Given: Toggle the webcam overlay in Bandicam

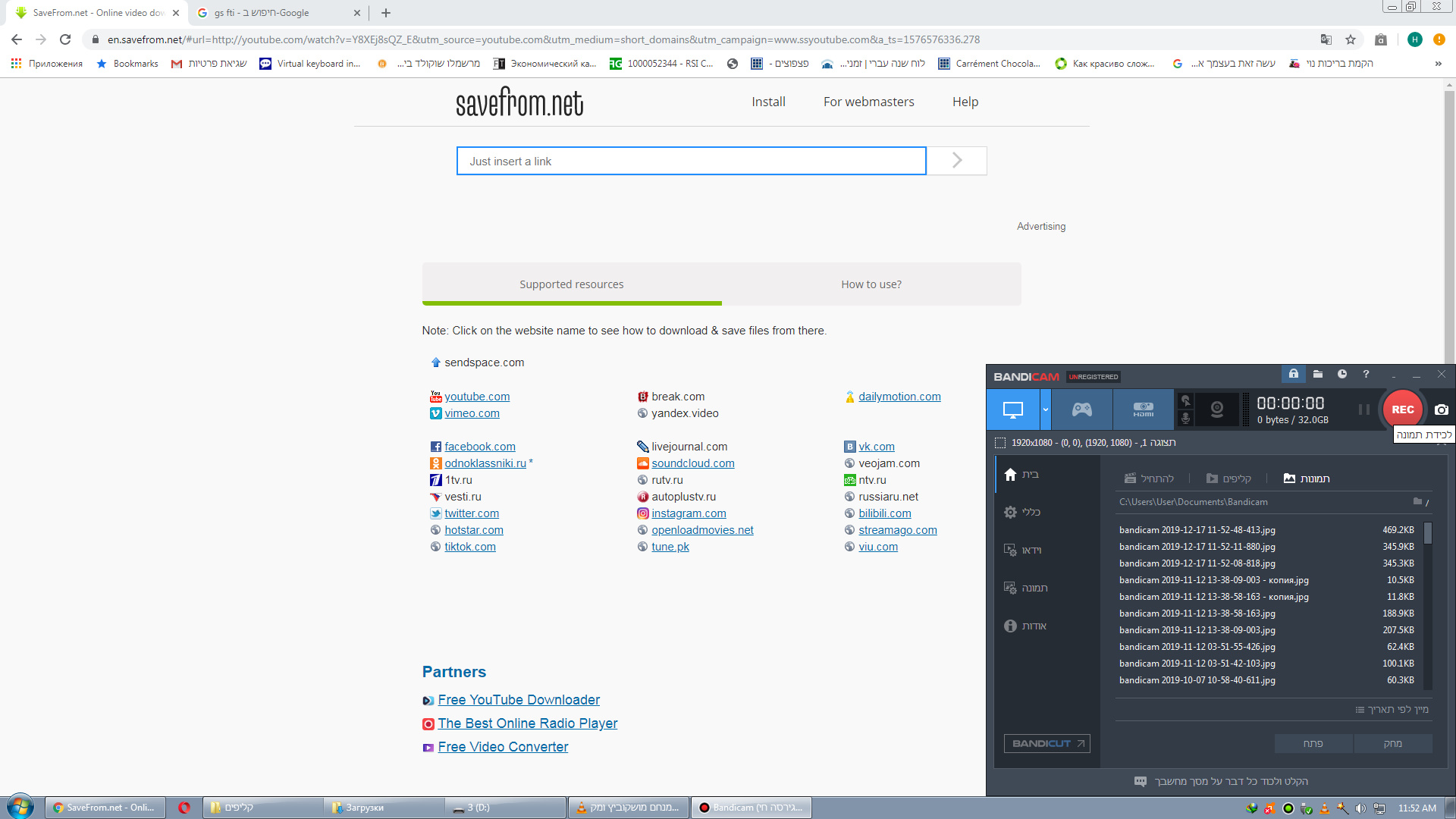Looking at the screenshot, I should point(1216,409).
